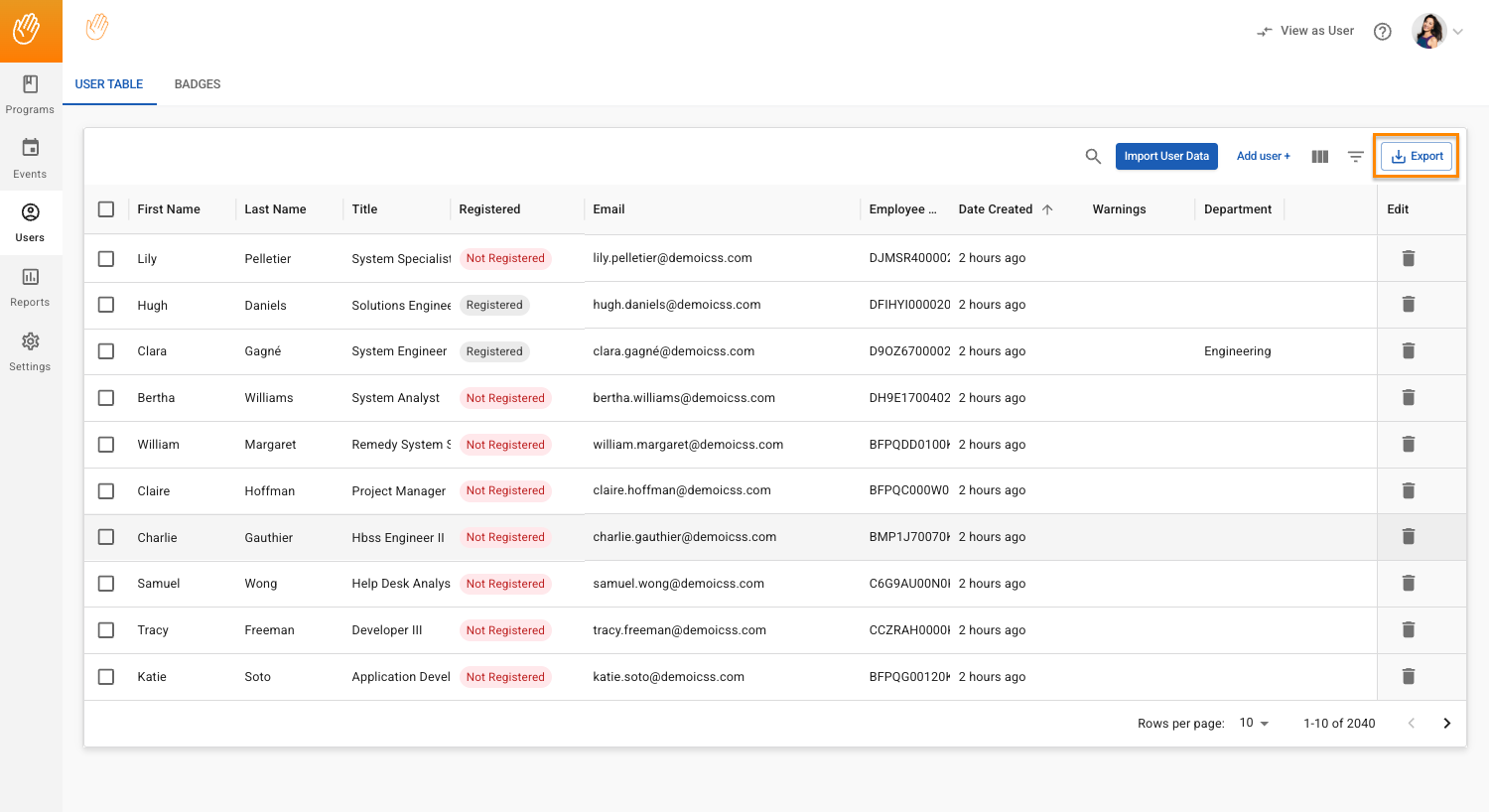Open Reports in the sidebar

point(30,287)
